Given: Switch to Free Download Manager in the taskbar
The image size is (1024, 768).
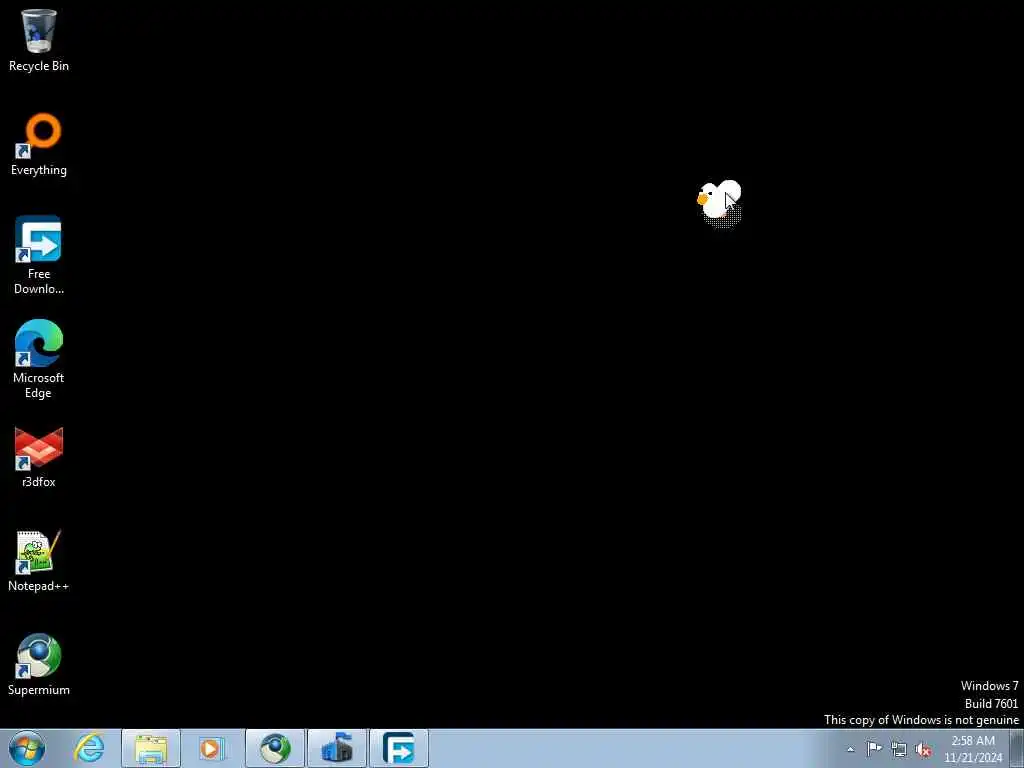Looking at the screenshot, I should point(399,748).
